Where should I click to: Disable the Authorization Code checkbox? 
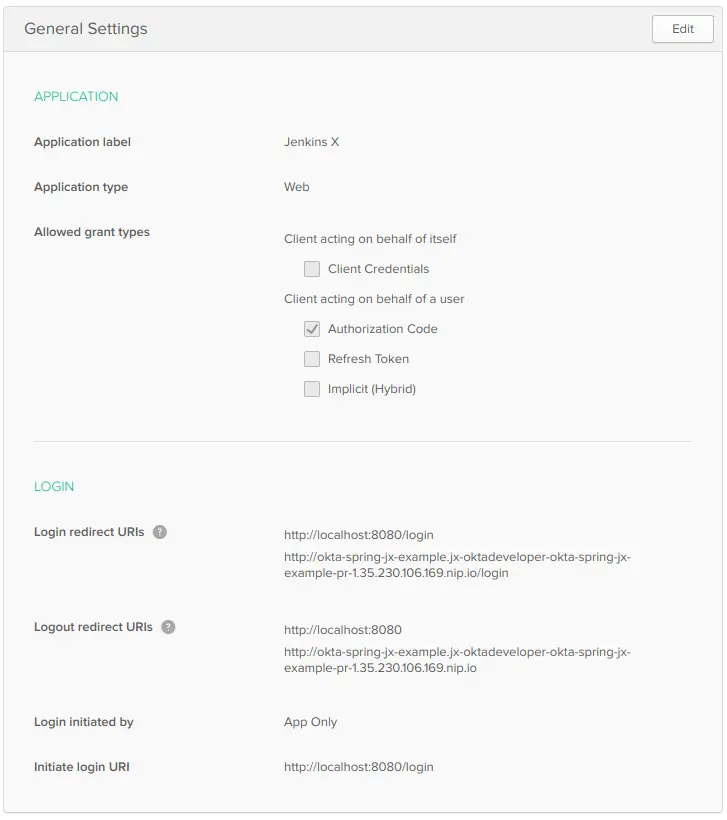pyautogui.click(x=312, y=329)
